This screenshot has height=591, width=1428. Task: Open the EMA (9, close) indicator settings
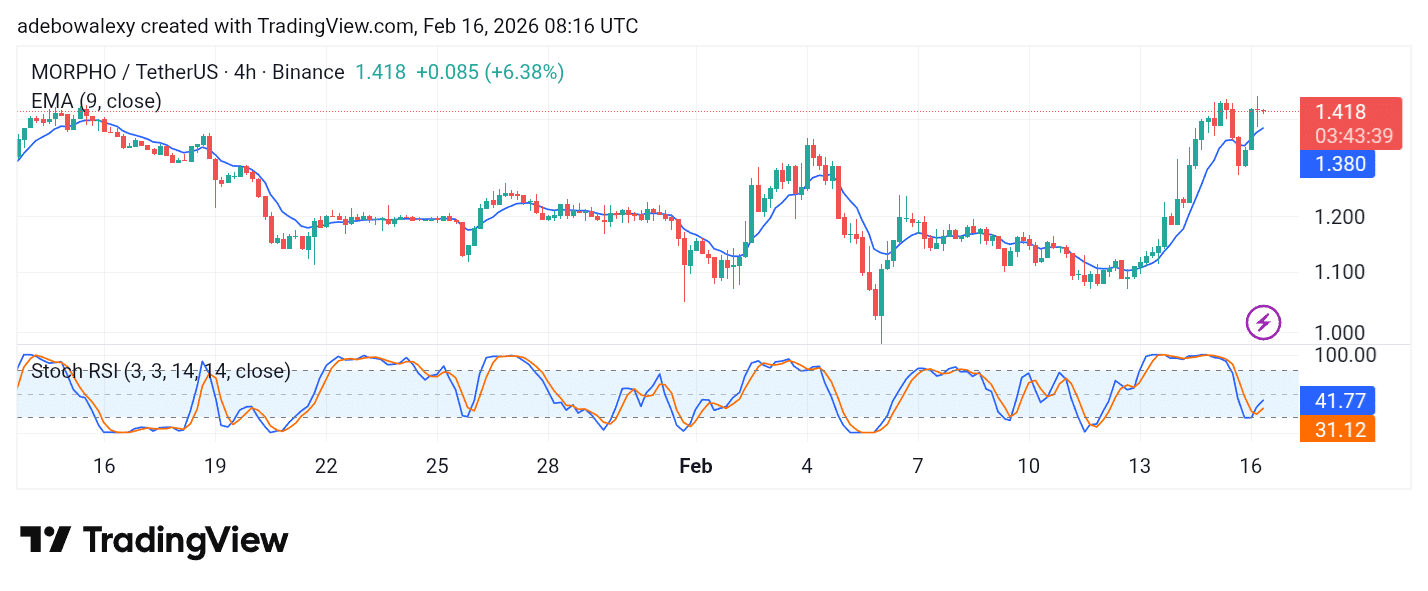point(97,101)
